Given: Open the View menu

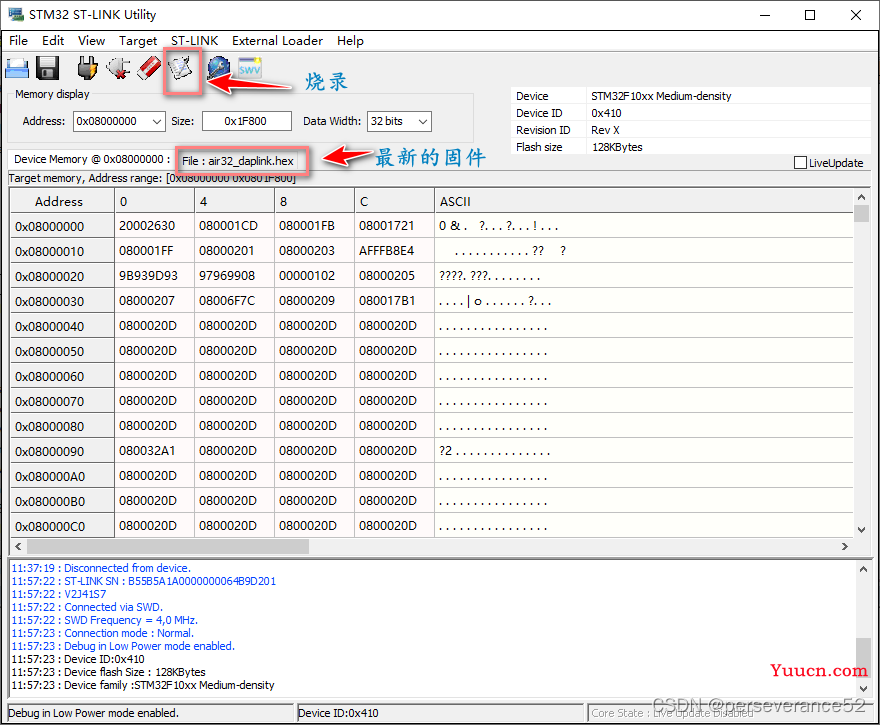Looking at the screenshot, I should point(91,41).
